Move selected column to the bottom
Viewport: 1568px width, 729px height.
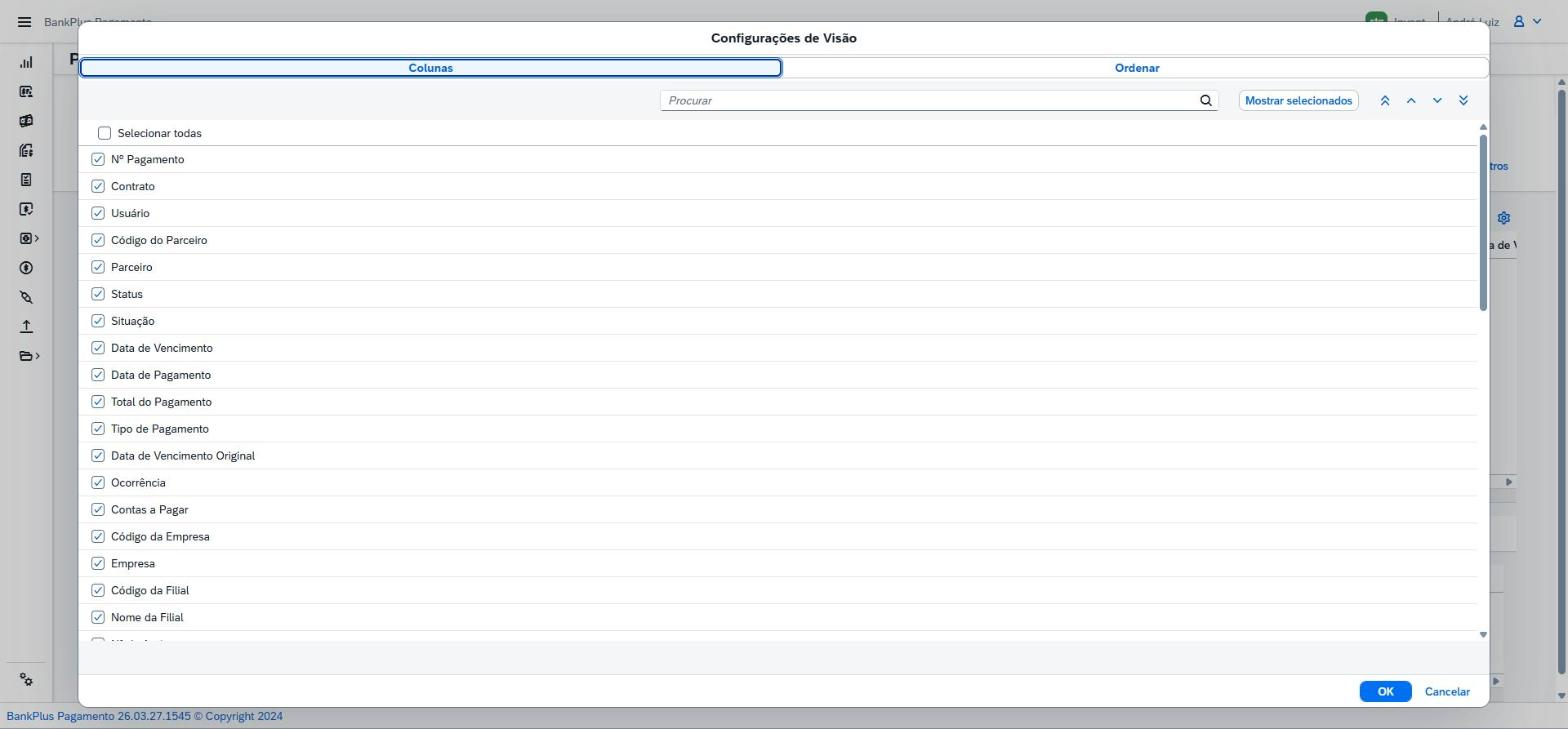(x=1463, y=101)
